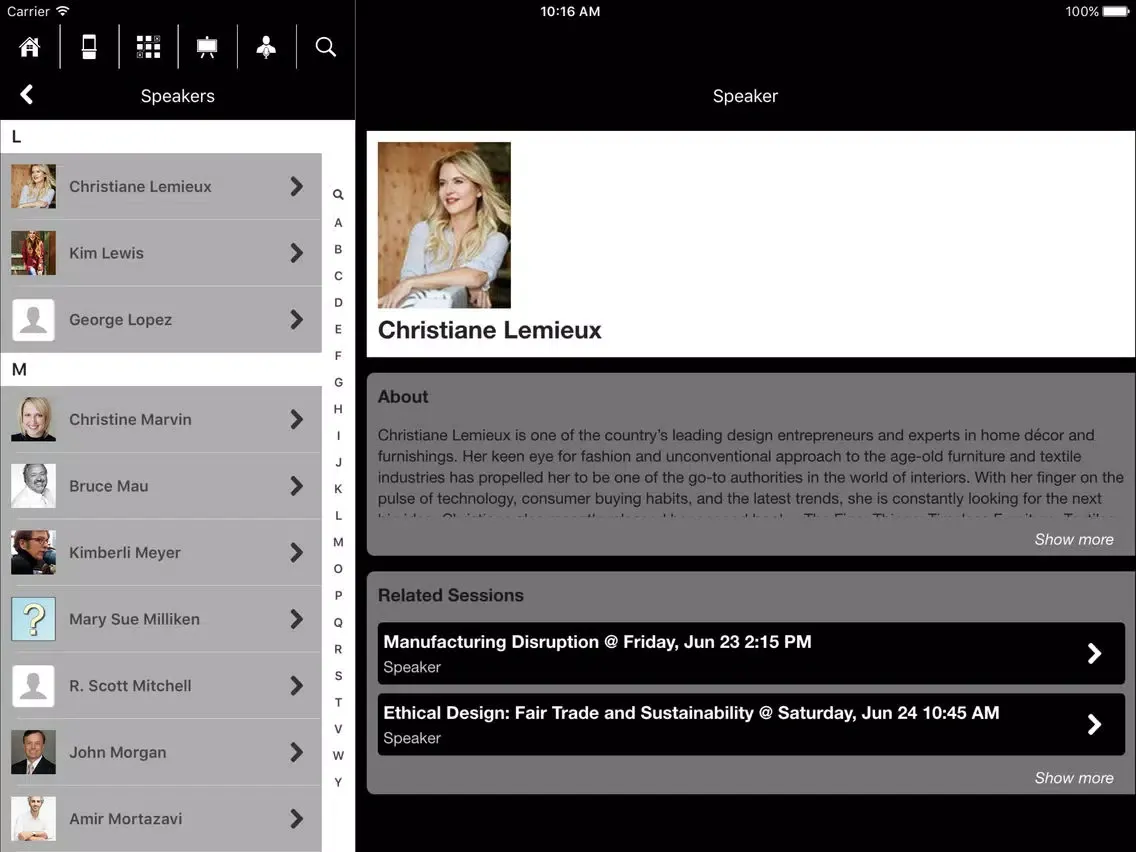Open the mobile device icon in toolbar
This screenshot has height=852, width=1136.
click(x=89, y=47)
